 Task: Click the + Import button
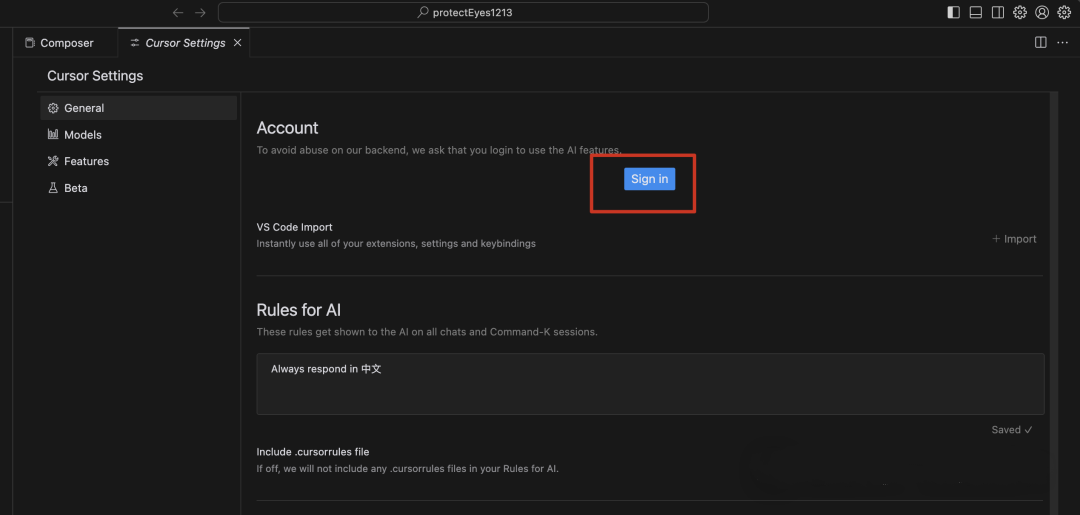tap(1014, 239)
